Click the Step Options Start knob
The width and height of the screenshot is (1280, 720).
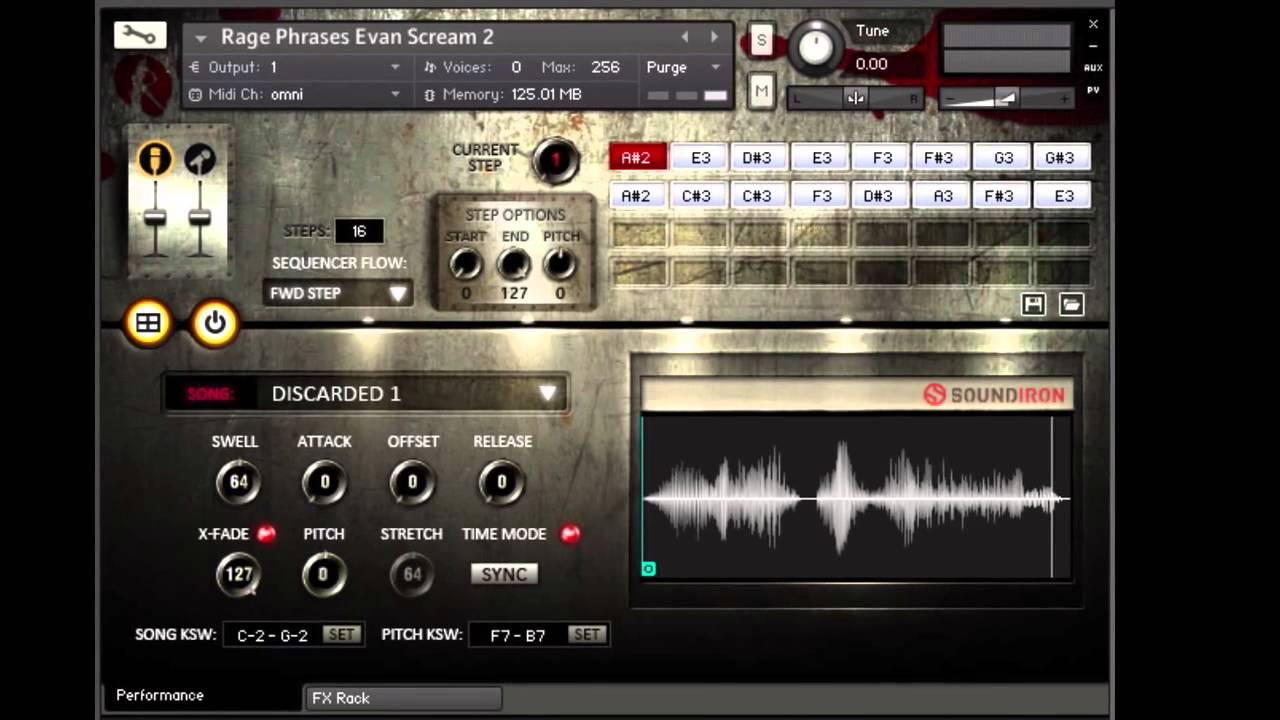[x=465, y=264]
